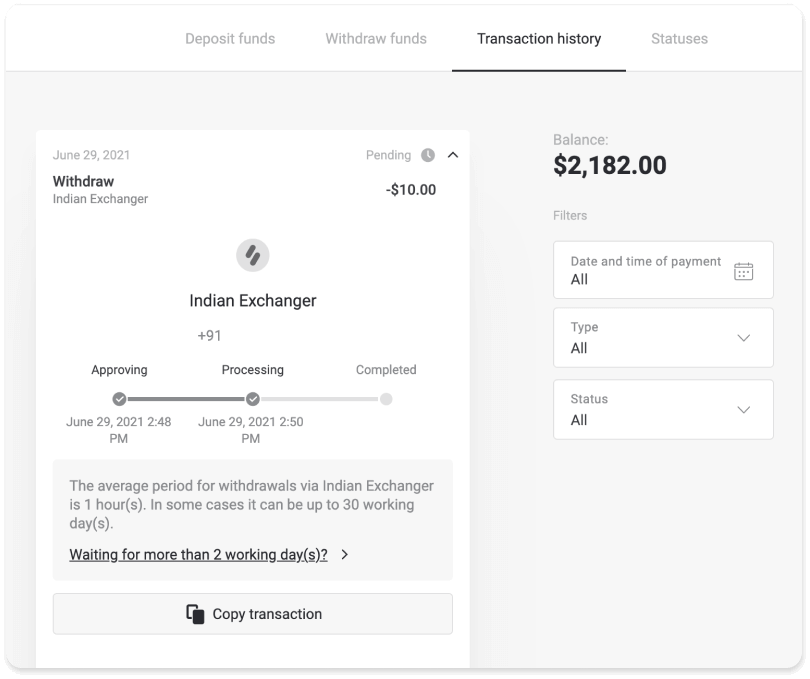Open the Status filter dropdown
The height and width of the screenshot is (679, 810).
(x=743, y=410)
